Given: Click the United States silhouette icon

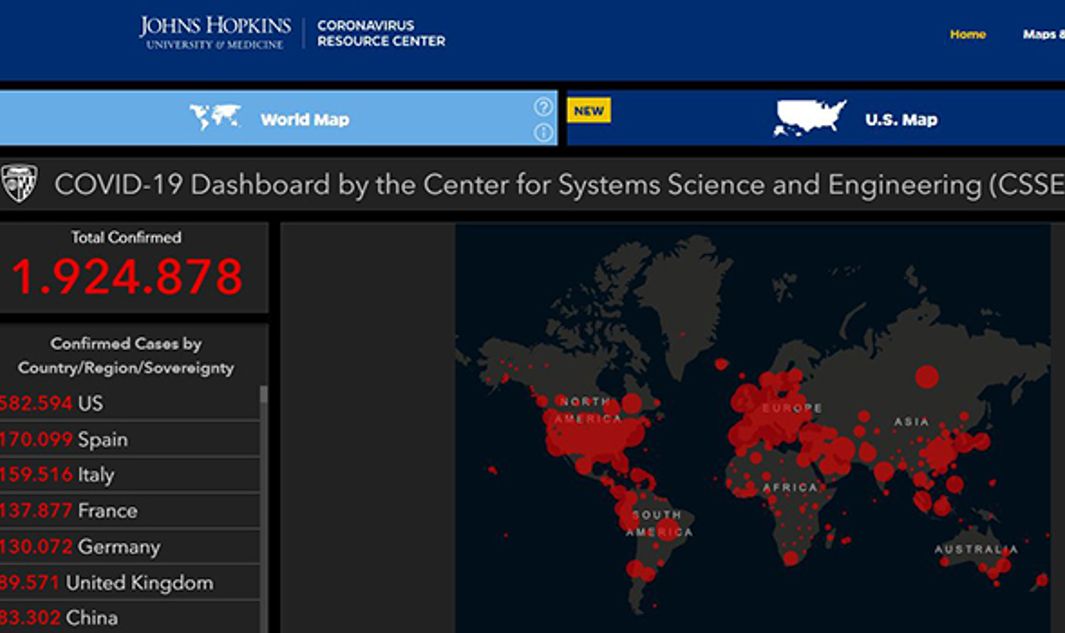Looking at the screenshot, I should tap(809, 118).
